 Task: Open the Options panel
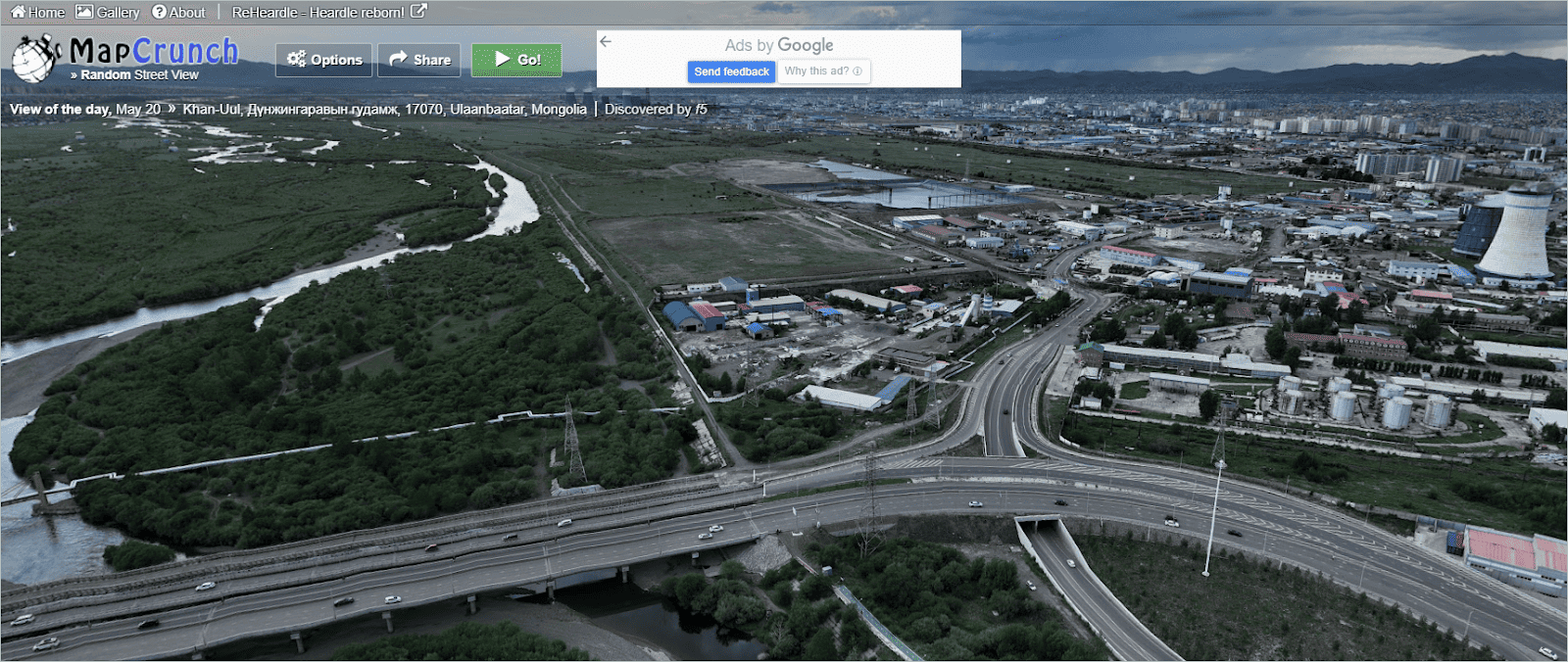pos(323,60)
